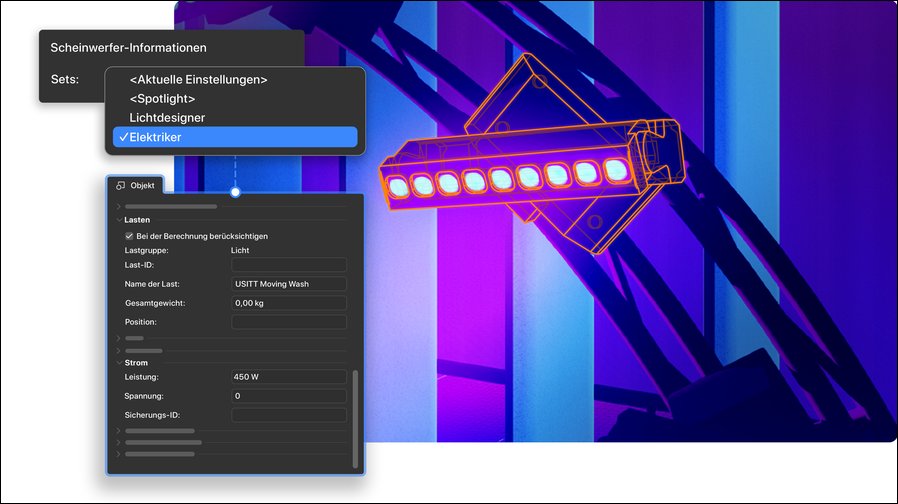The image size is (898, 504).
Task: Click the Last-ID input field
Action: pyautogui.click(x=289, y=265)
